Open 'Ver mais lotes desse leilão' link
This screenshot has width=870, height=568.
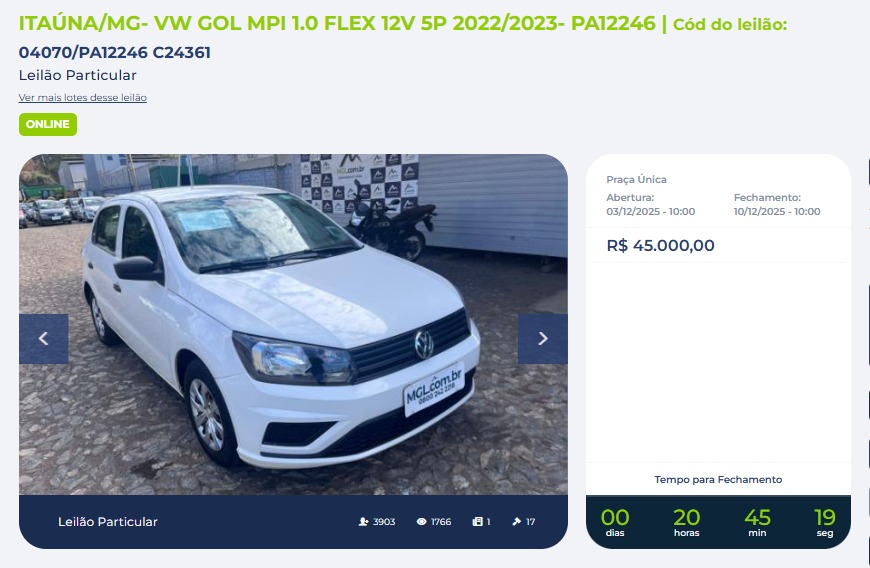coord(83,98)
